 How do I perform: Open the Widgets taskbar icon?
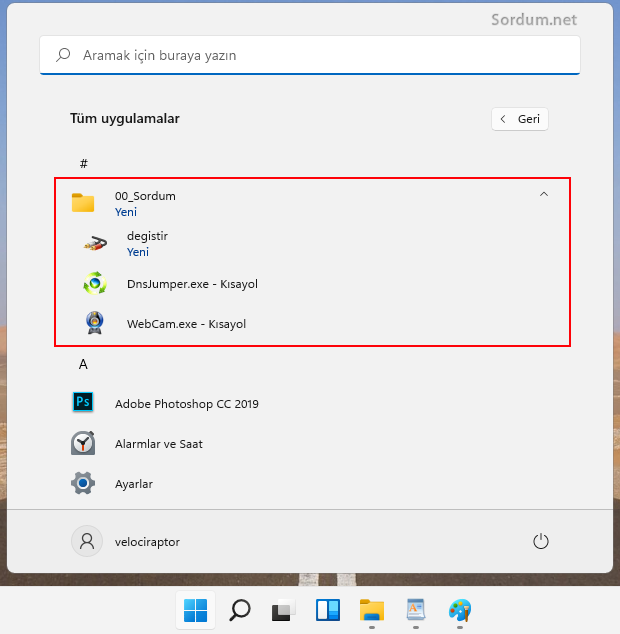click(328, 610)
